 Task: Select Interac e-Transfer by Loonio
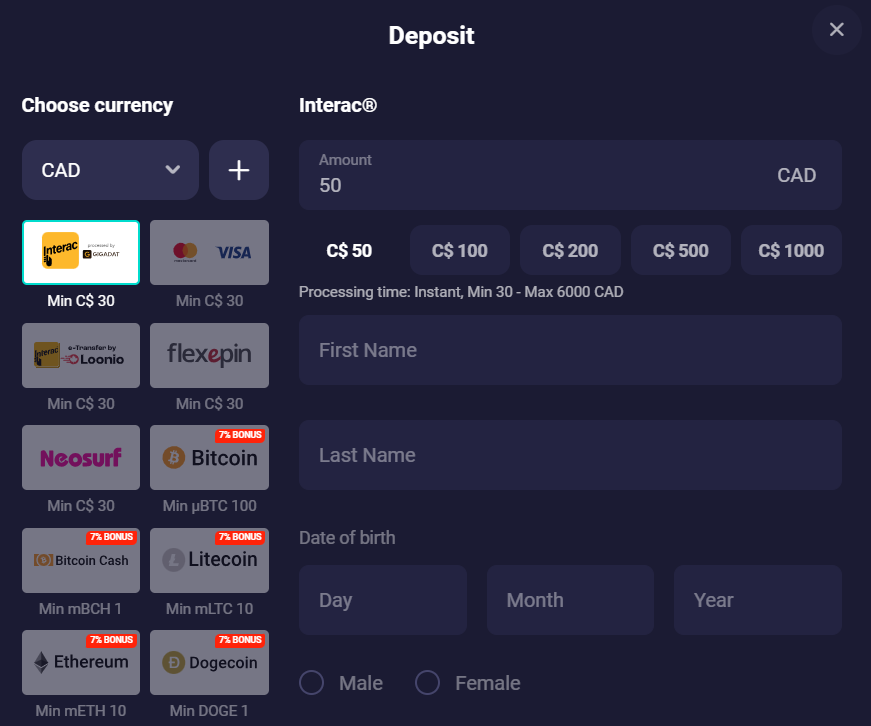[81, 356]
